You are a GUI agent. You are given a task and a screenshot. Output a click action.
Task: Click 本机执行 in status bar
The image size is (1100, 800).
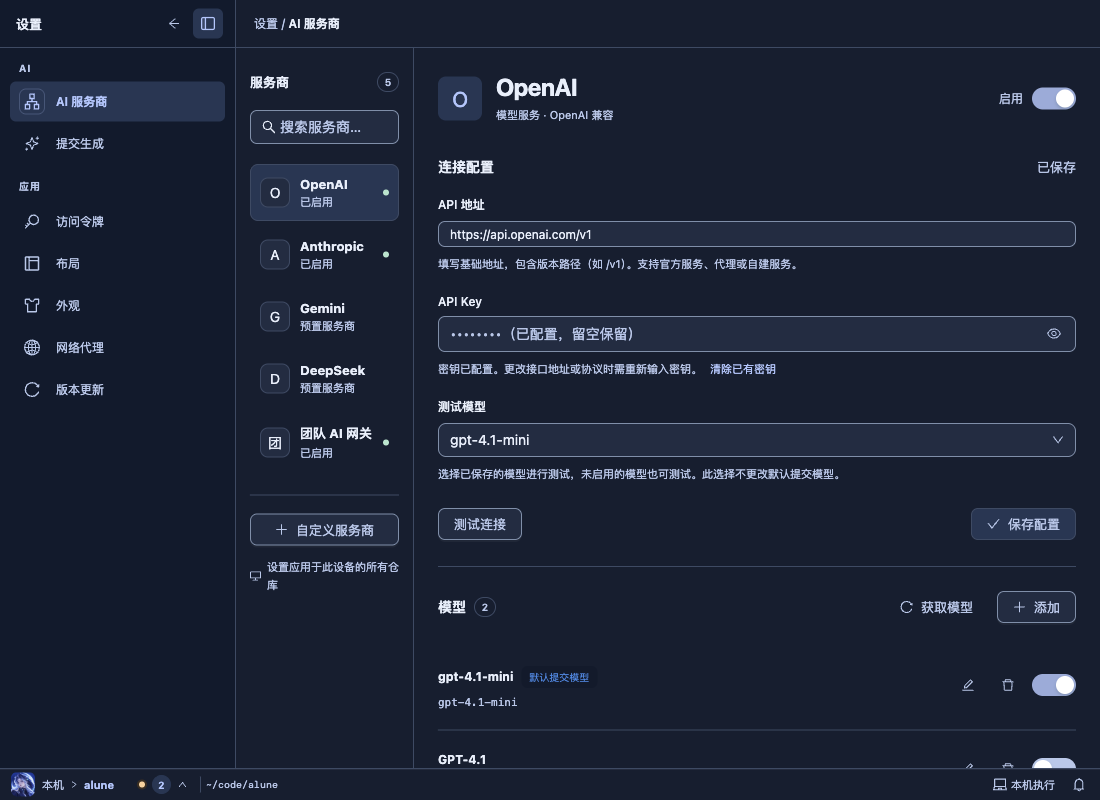point(1024,785)
